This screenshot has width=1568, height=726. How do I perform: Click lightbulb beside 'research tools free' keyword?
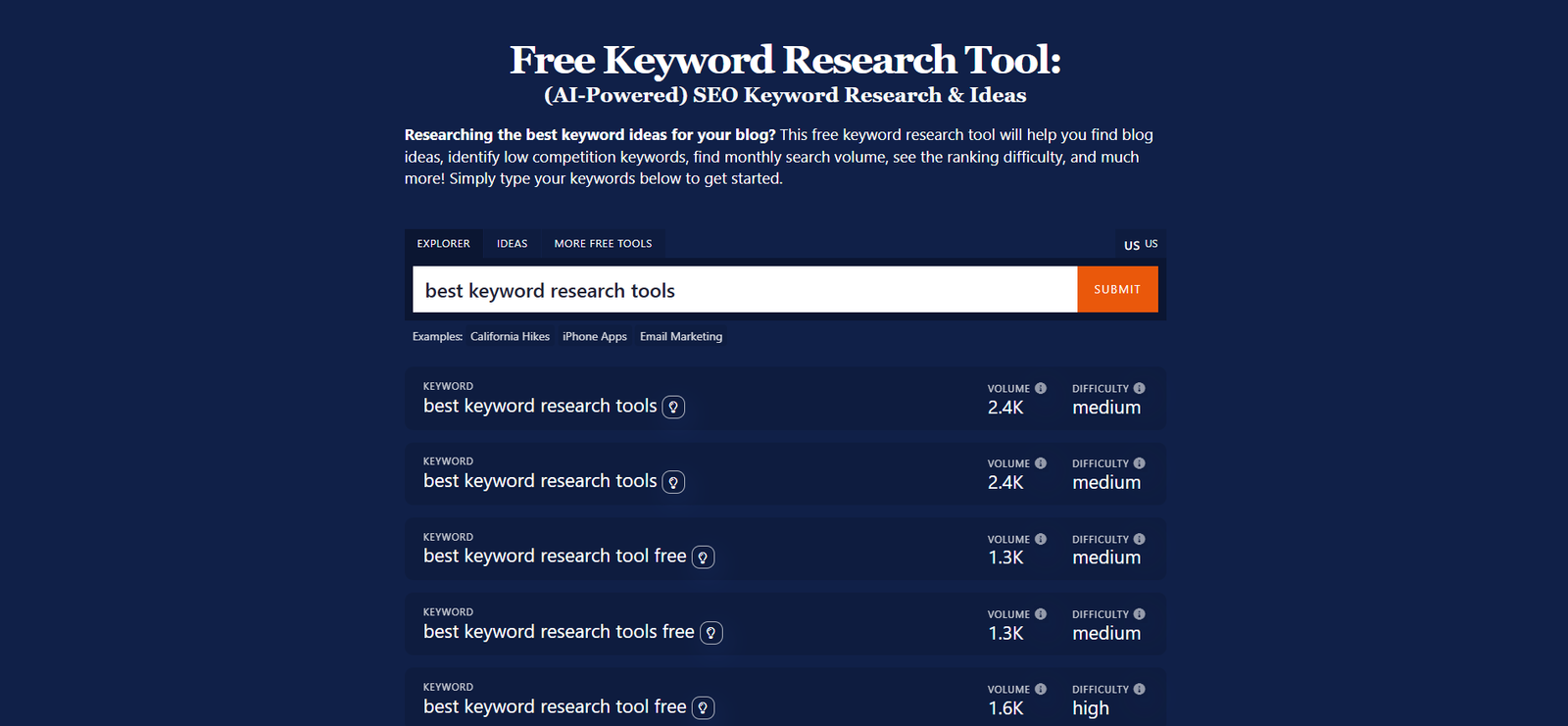(x=711, y=633)
